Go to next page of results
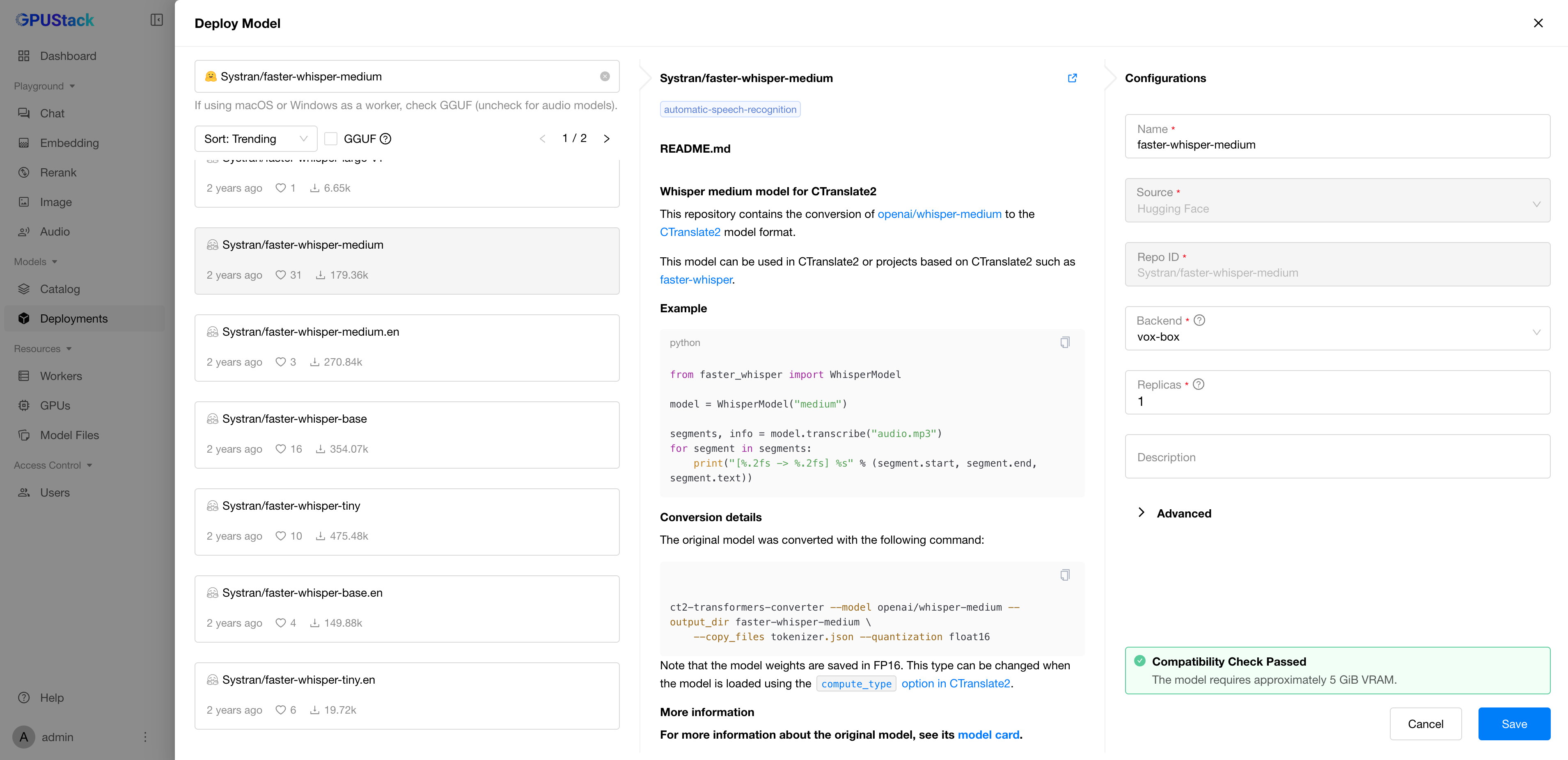Image resolution: width=1568 pixels, height=760 pixels. click(x=606, y=139)
